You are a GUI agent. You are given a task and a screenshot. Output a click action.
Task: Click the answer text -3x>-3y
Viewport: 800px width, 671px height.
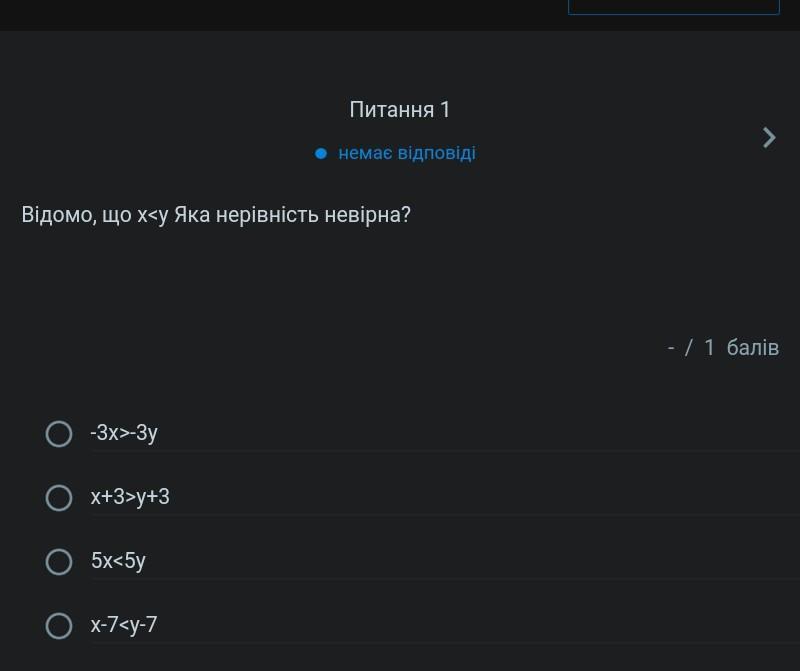(x=124, y=434)
